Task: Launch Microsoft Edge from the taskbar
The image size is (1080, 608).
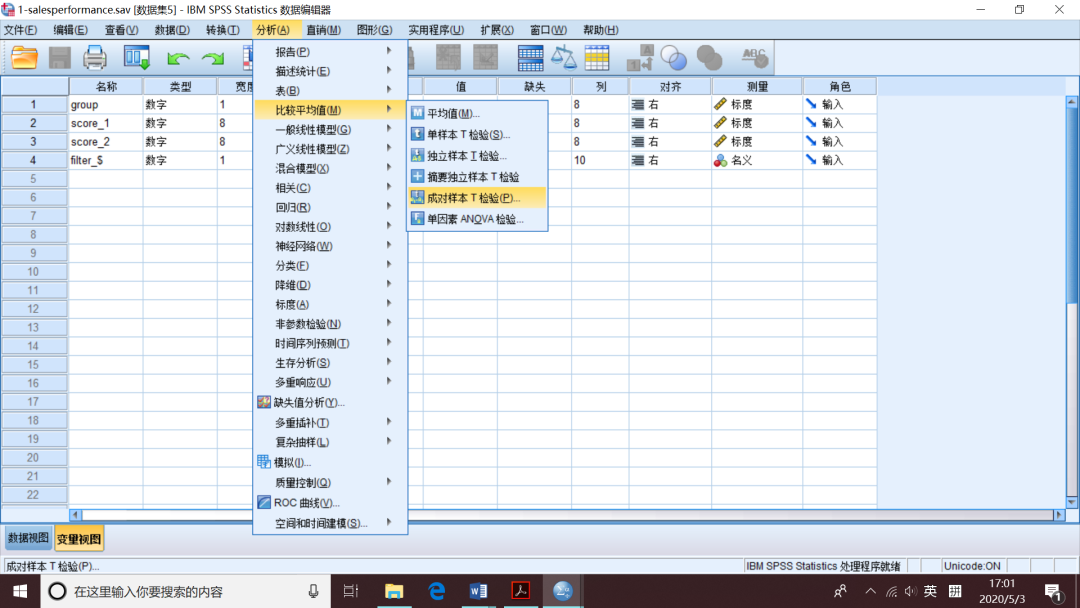Action: pyautogui.click(x=437, y=591)
